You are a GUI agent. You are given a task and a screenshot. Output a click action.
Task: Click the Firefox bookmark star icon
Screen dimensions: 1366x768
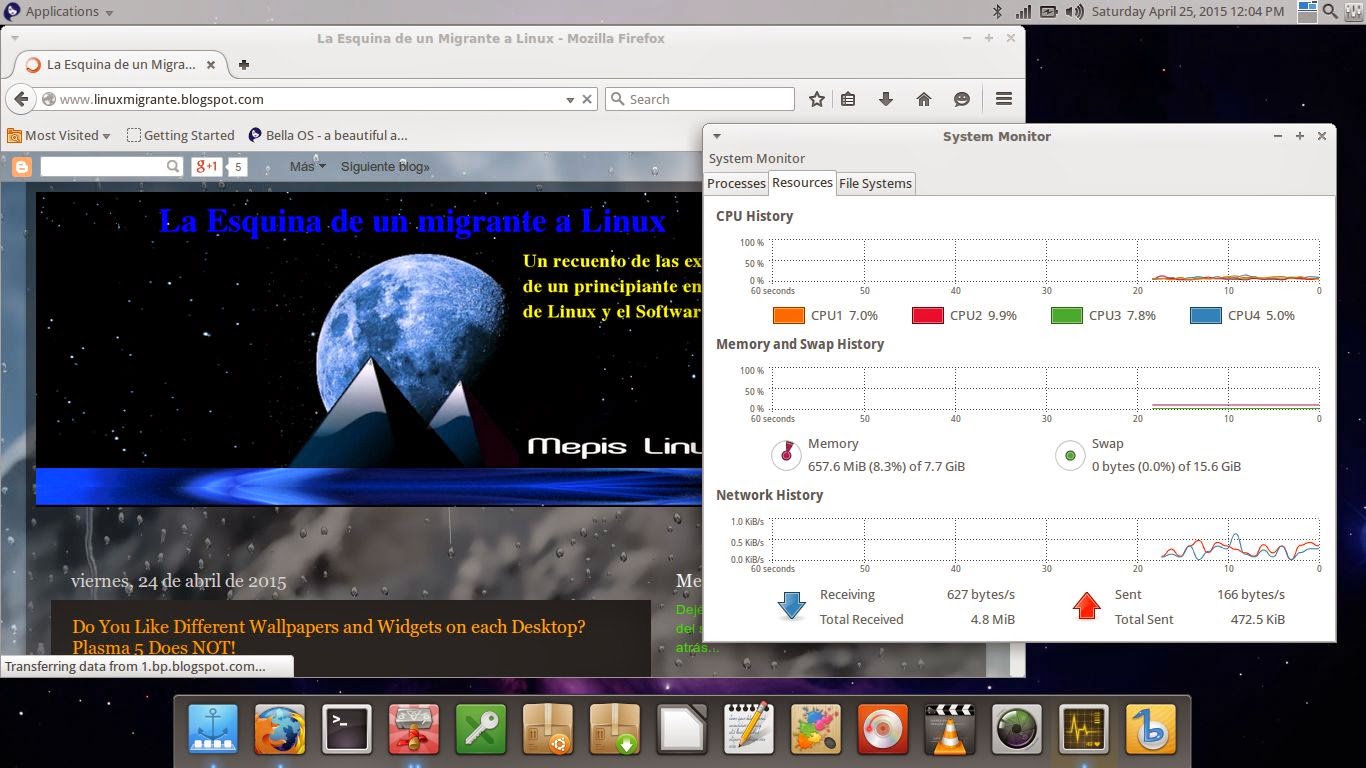pyautogui.click(x=817, y=99)
